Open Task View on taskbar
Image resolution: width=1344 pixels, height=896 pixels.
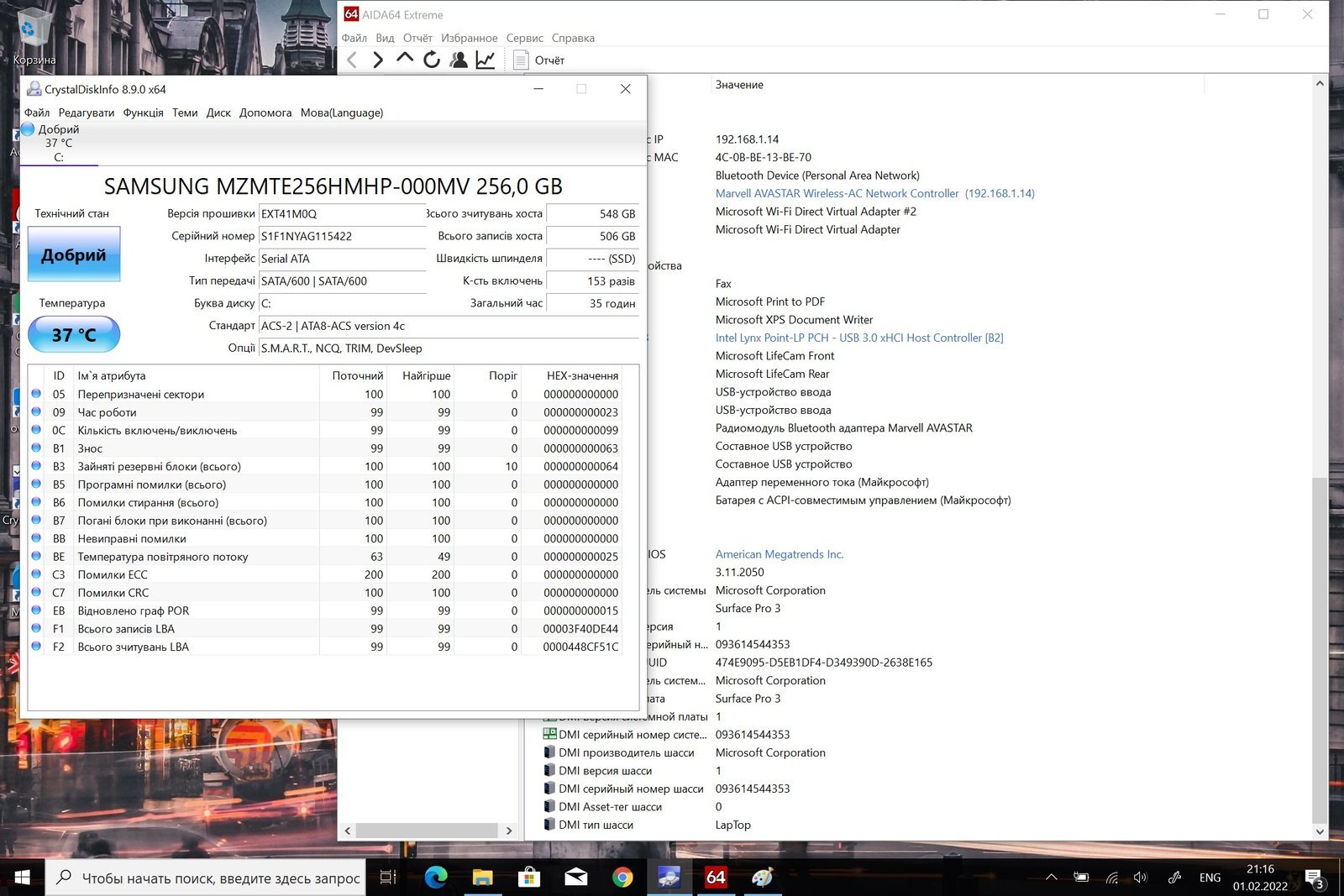(x=388, y=878)
